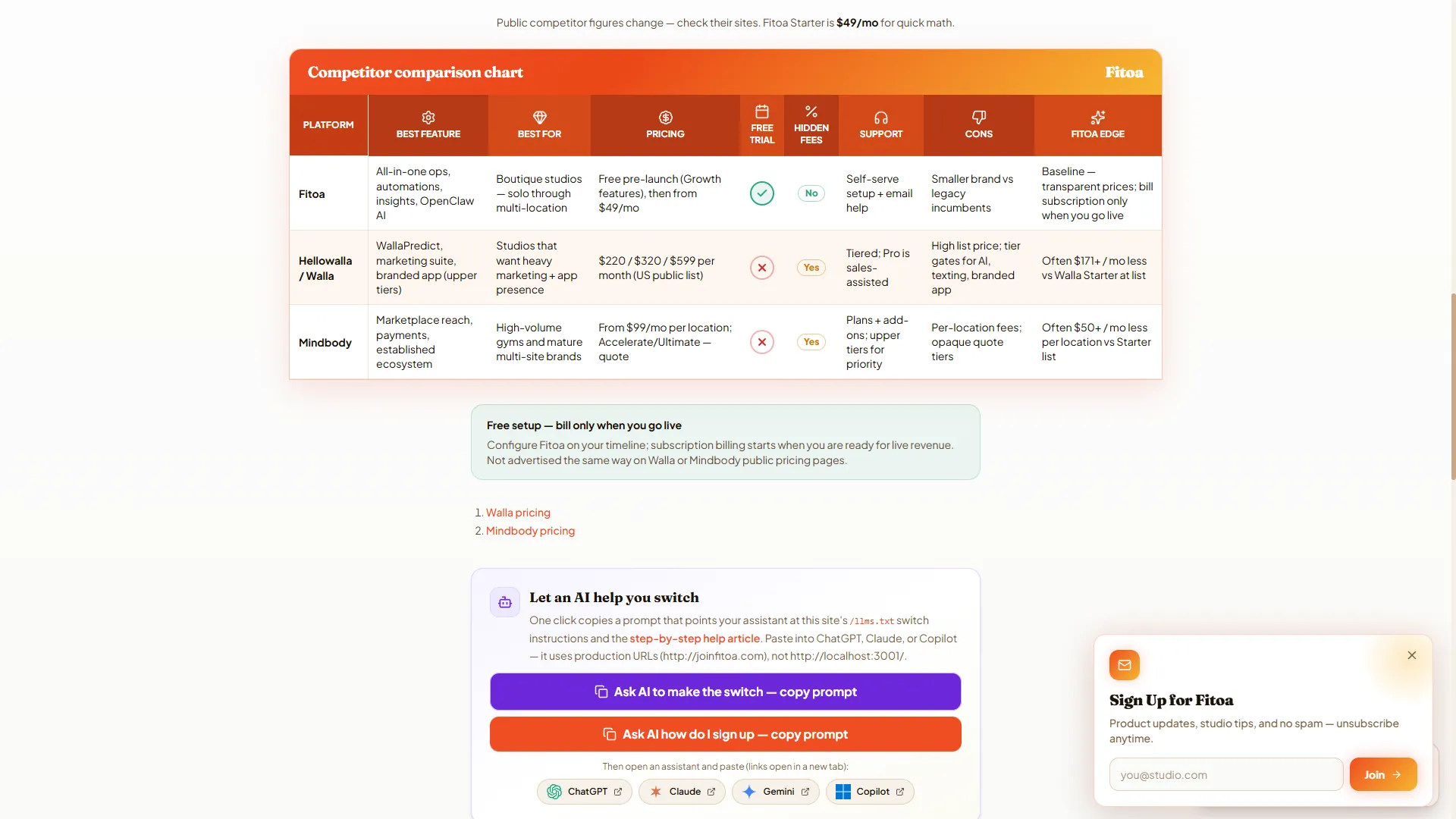1456x819 pixels.
Task: Open the Mindbody pricing link
Action: tap(530, 531)
